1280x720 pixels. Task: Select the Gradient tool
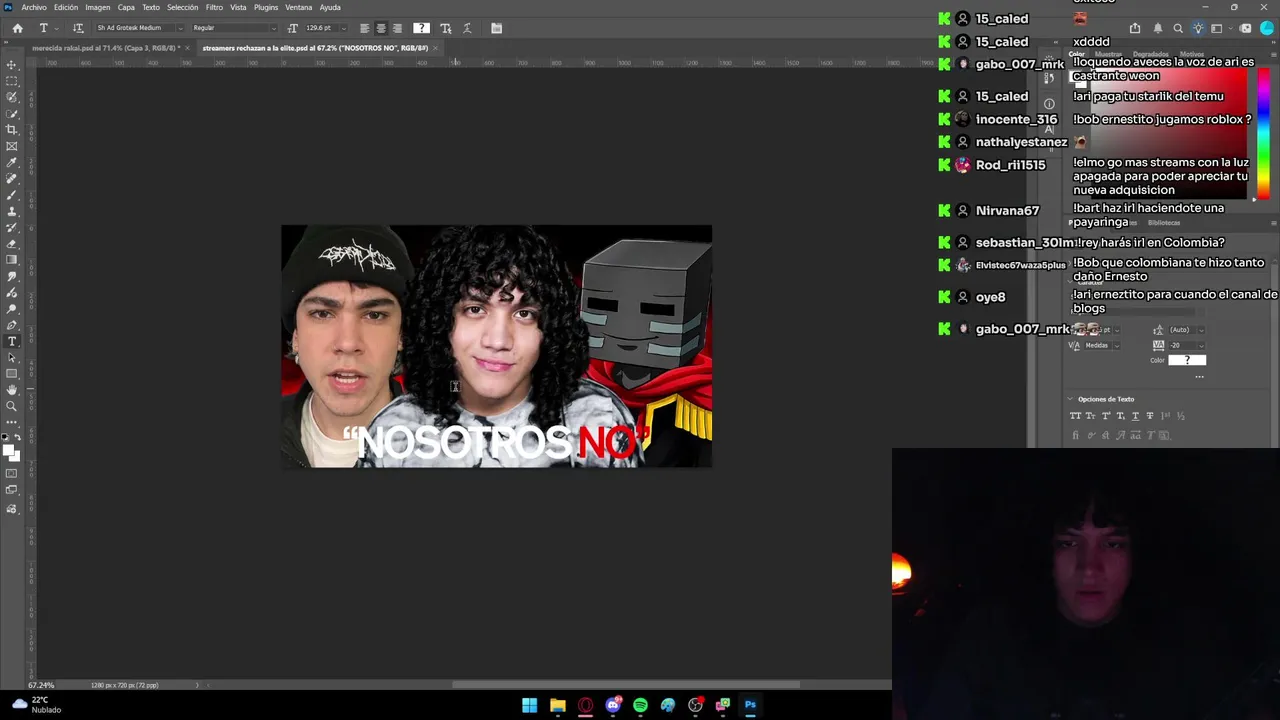tap(12, 260)
